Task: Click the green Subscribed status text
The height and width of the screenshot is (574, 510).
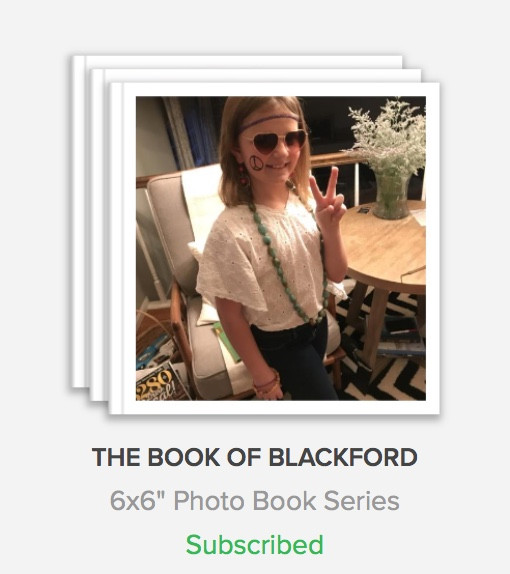Action: 254,545
